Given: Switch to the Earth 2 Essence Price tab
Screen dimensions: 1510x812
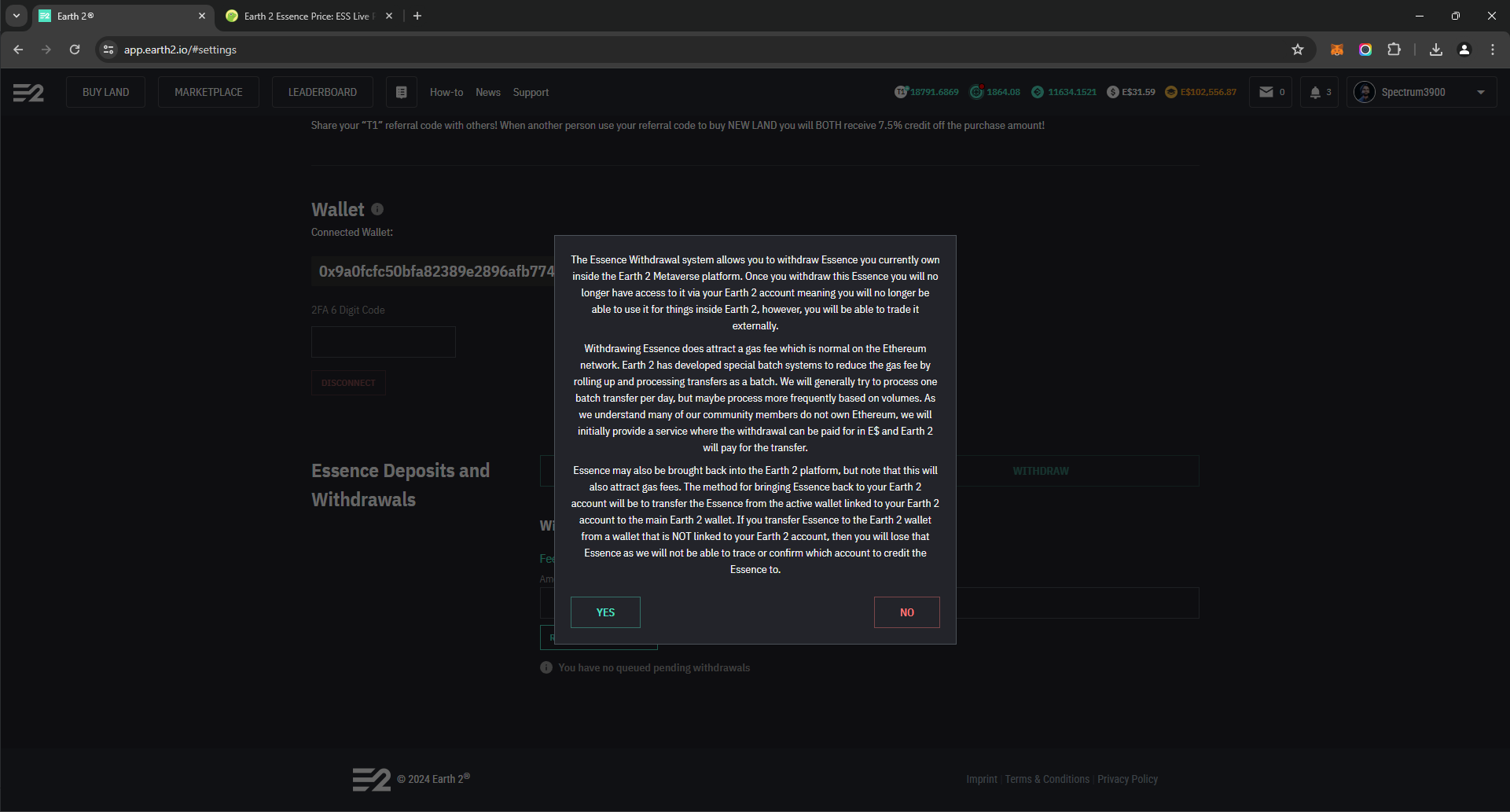Looking at the screenshot, I should (x=307, y=16).
